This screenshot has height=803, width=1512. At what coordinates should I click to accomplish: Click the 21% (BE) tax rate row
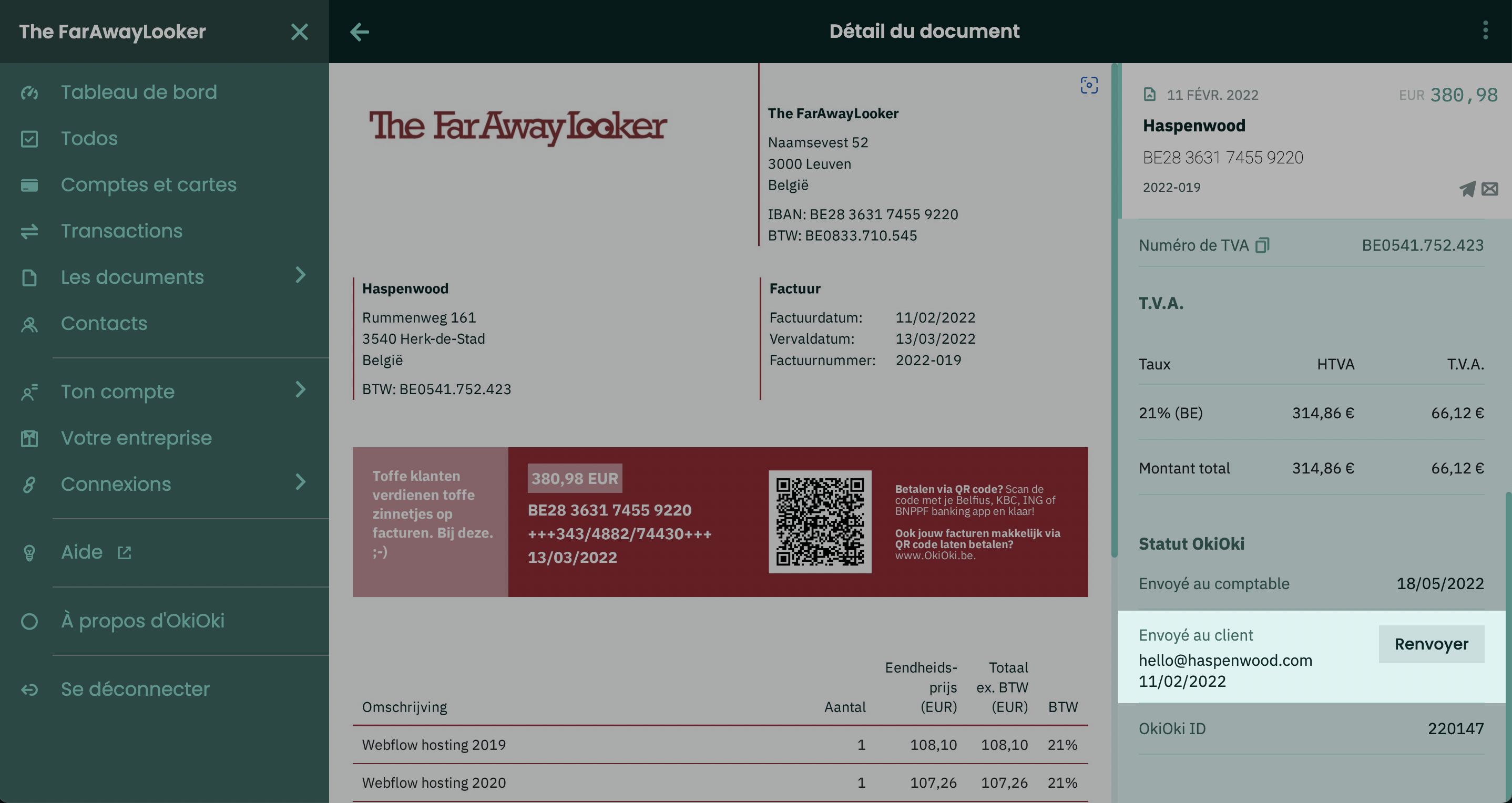1311,413
